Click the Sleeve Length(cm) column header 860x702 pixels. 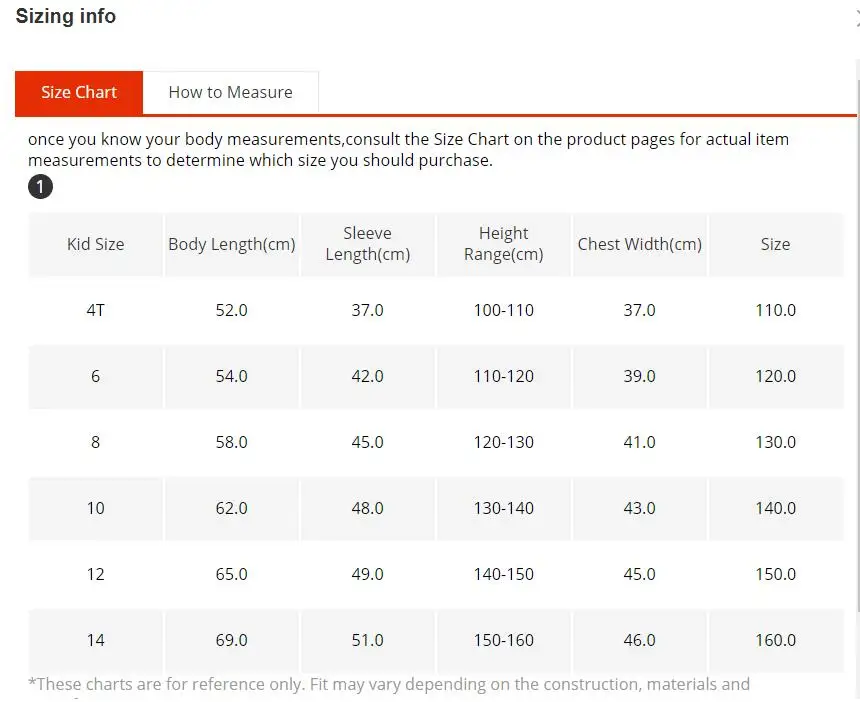(x=367, y=244)
